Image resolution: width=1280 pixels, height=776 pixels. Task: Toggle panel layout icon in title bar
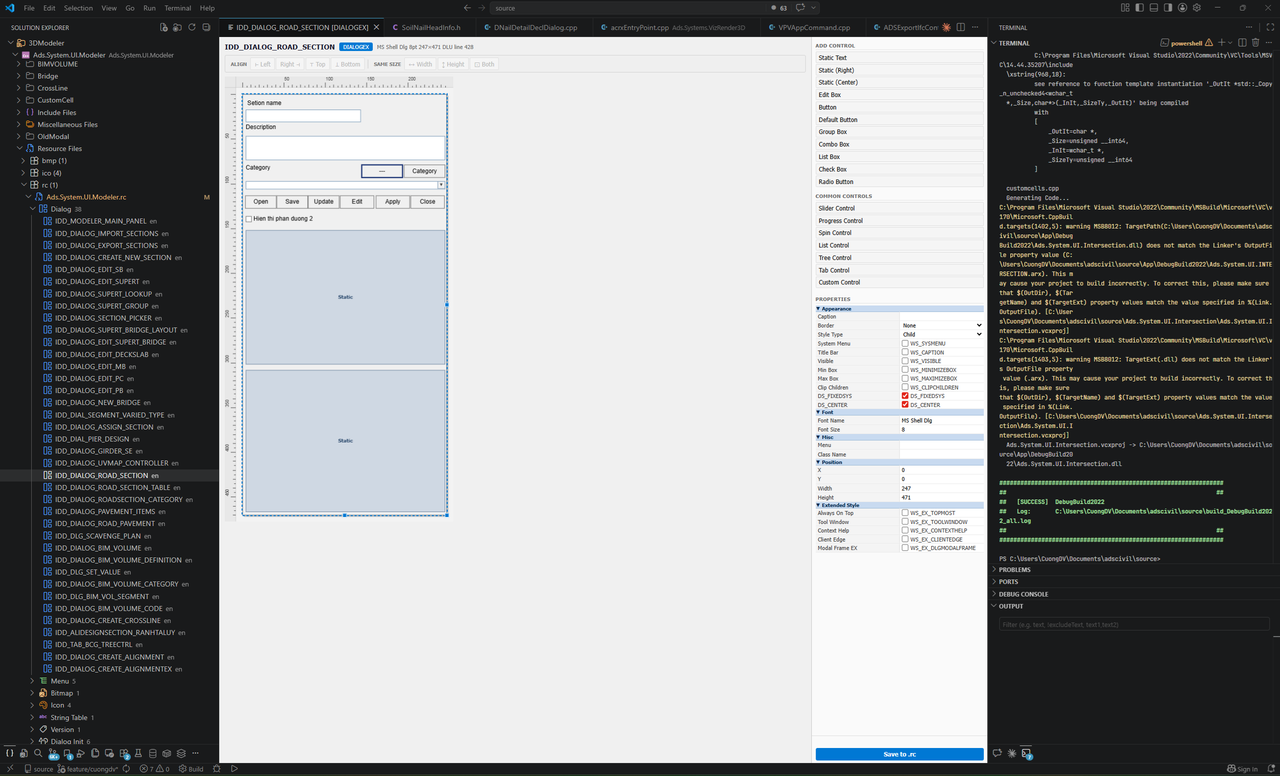click(x=1154, y=7)
